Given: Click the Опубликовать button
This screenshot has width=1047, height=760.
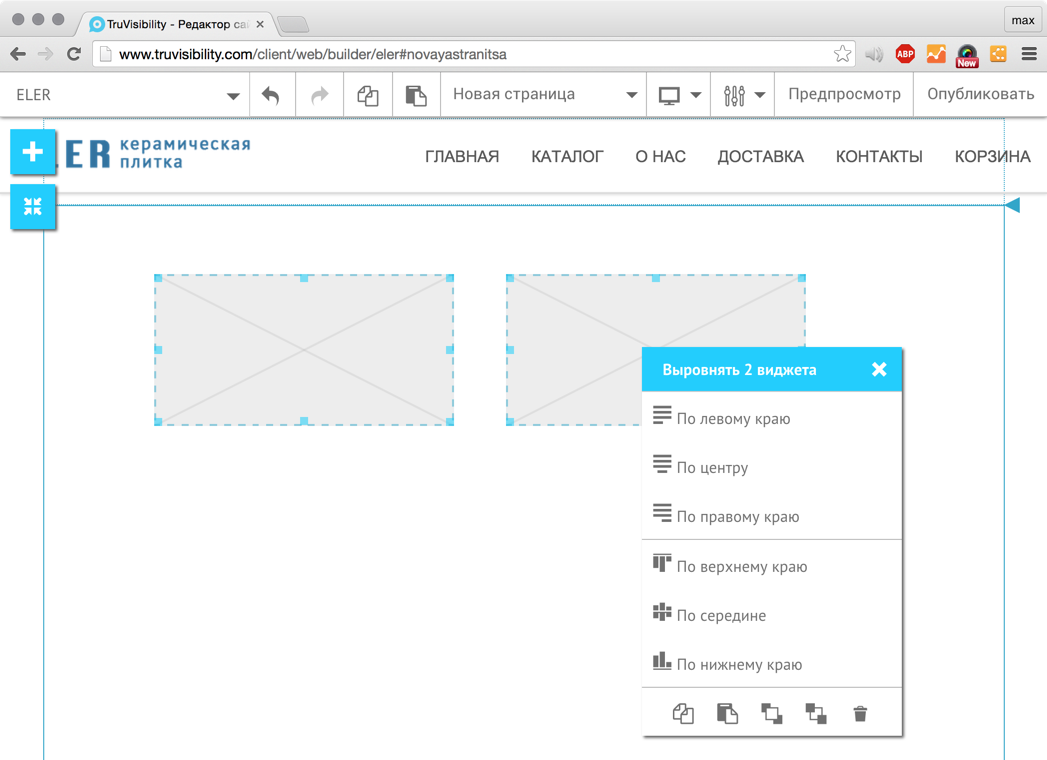Looking at the screenshot, I should (980, 94).
